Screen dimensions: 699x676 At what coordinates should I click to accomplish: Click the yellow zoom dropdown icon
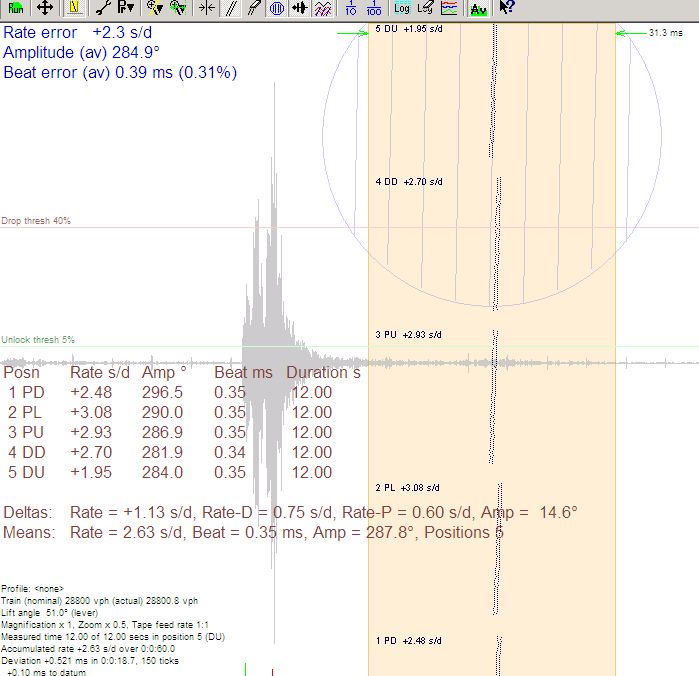click(x=155, y=8)
